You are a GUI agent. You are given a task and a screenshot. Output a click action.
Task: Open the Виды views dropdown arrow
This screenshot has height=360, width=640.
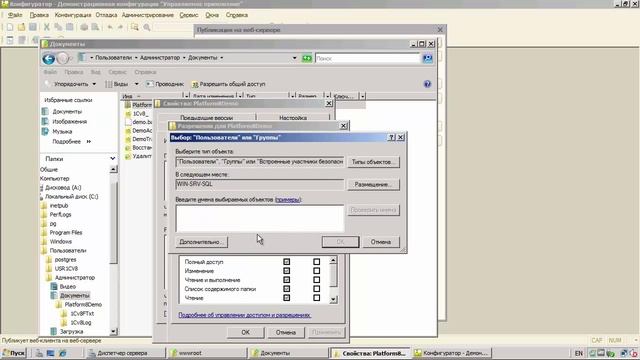pos(136,84)
